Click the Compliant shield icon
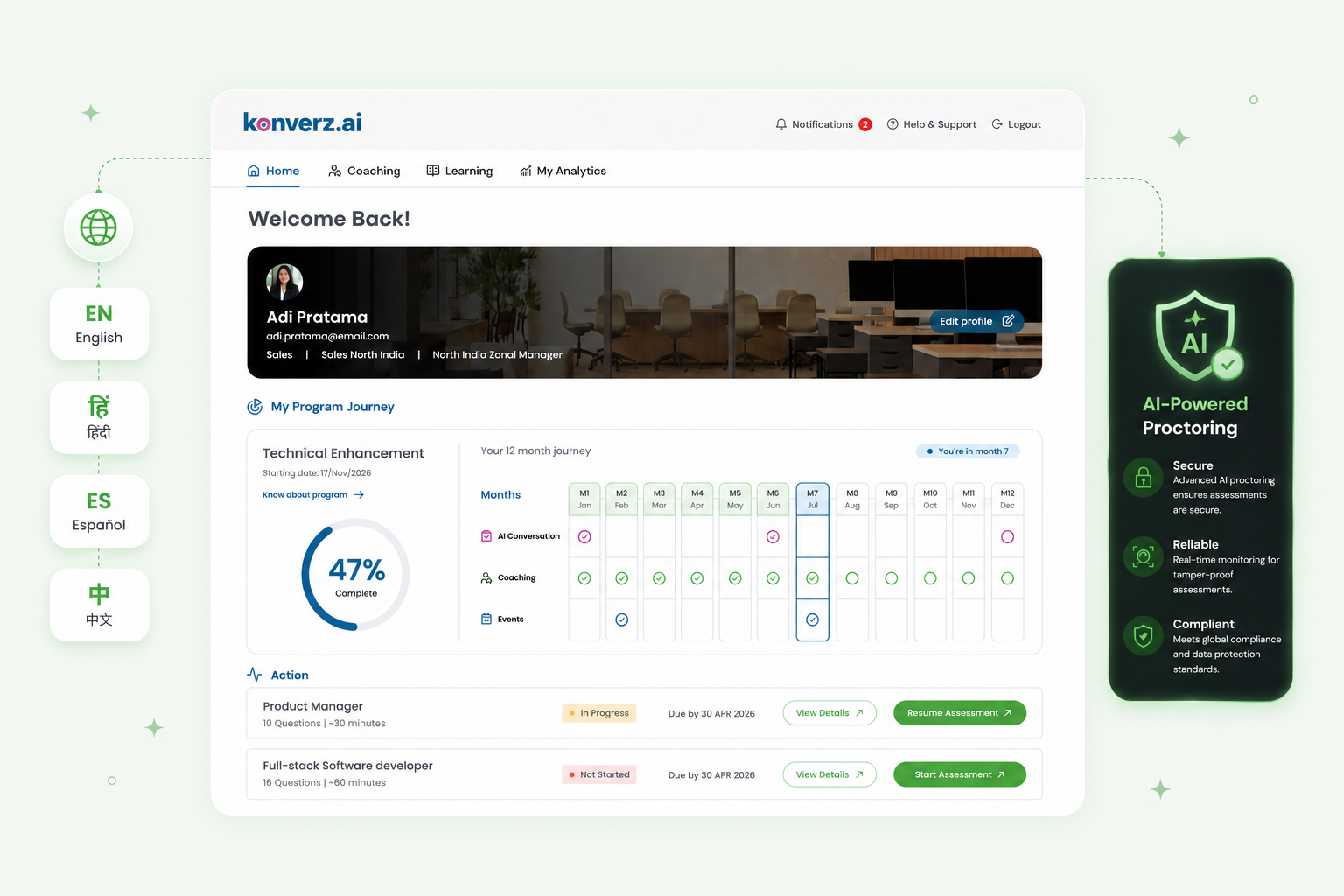 [x=1143, y=636]
